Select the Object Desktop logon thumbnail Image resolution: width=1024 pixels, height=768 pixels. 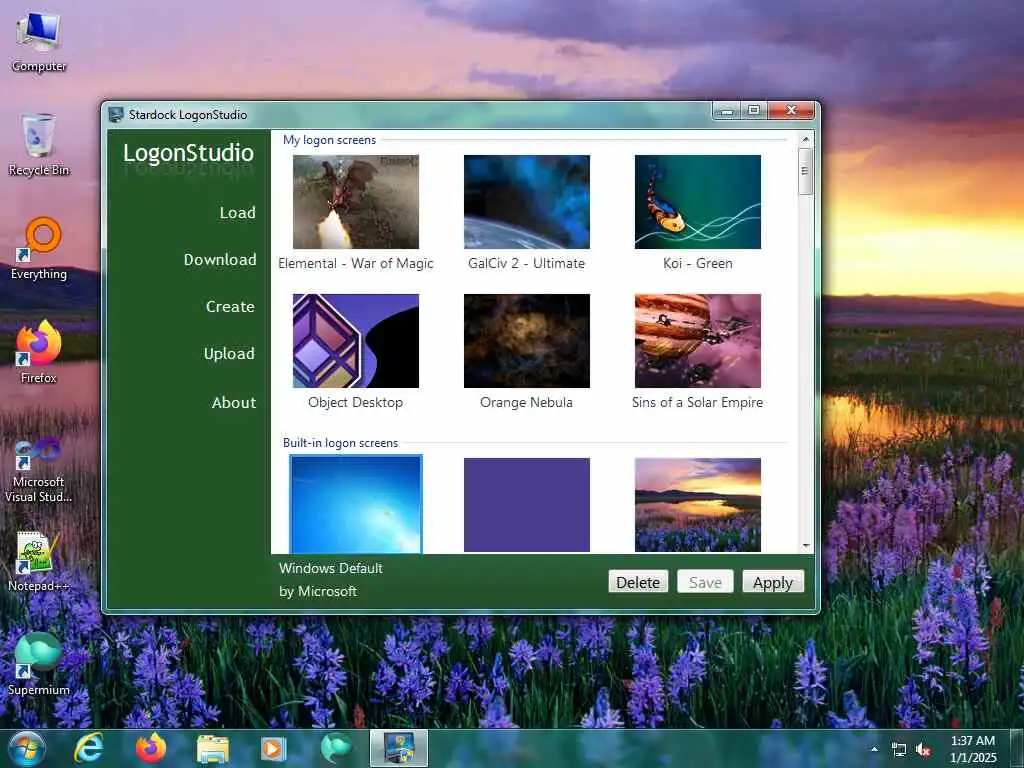pyautogui.click(x=356, y=341)
